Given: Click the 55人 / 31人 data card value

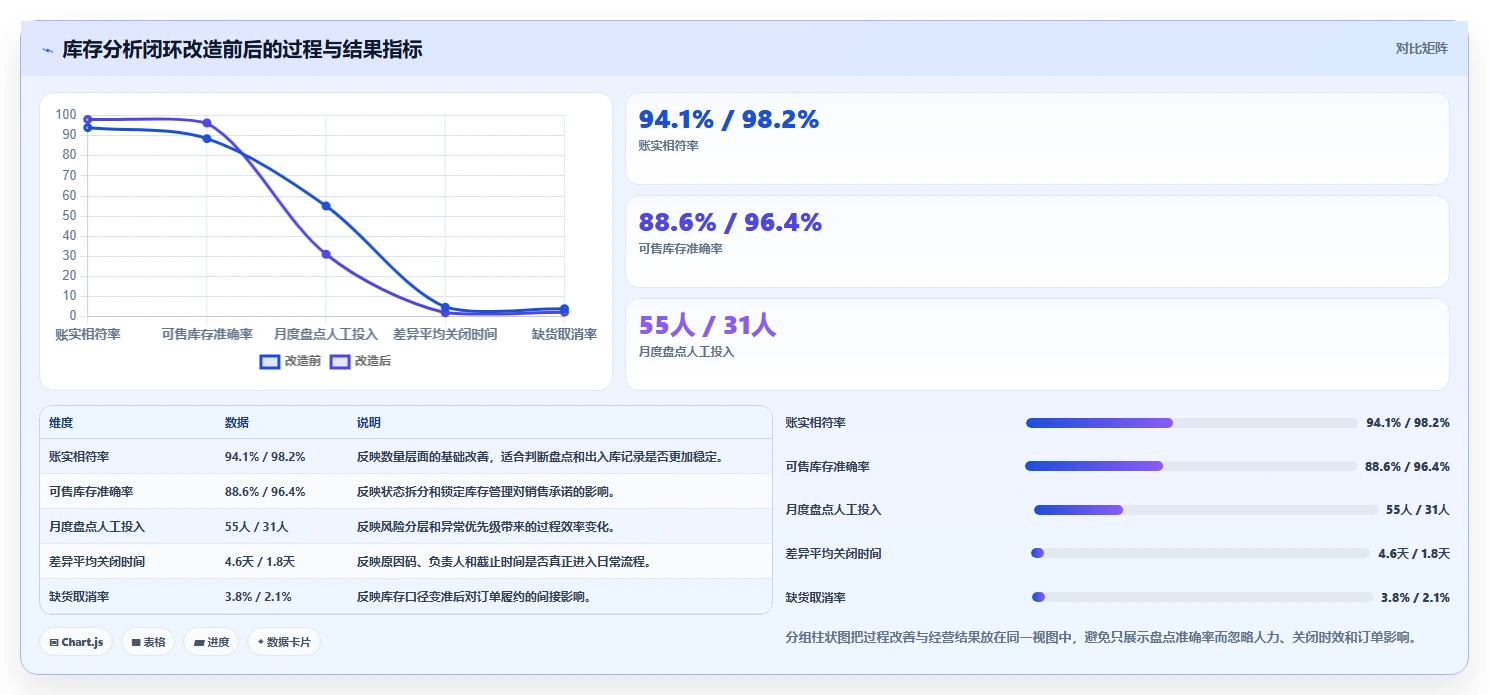Looking at the screenshot, I should (708, 325).
